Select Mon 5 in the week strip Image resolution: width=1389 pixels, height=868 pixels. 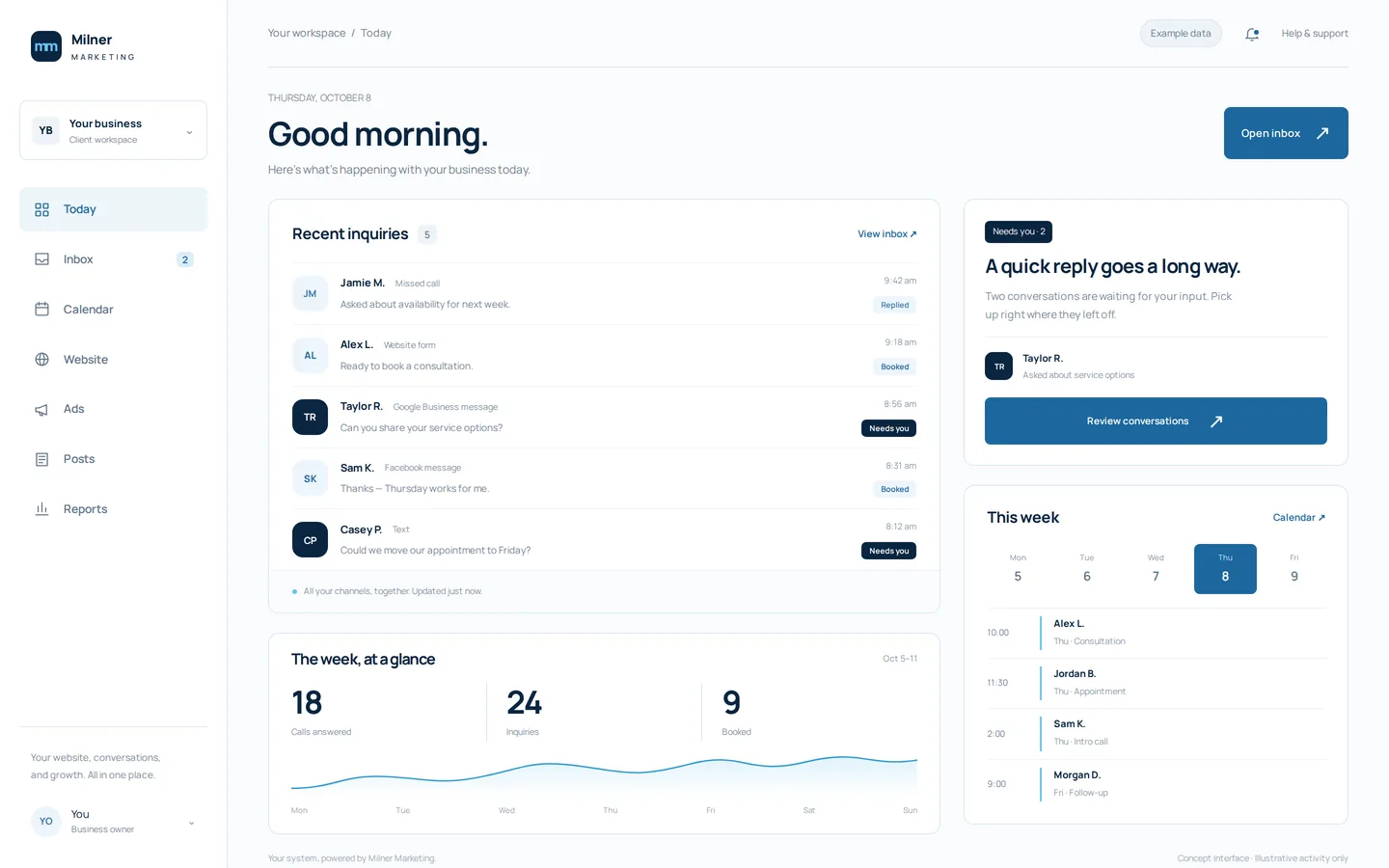point(1018,569)
